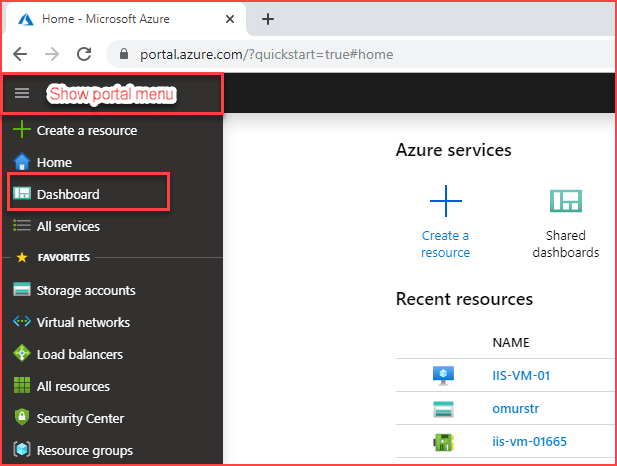Click the browser forward arrow
The height and width of the screenshot is (466, 617).
click(x=52, y=54)
